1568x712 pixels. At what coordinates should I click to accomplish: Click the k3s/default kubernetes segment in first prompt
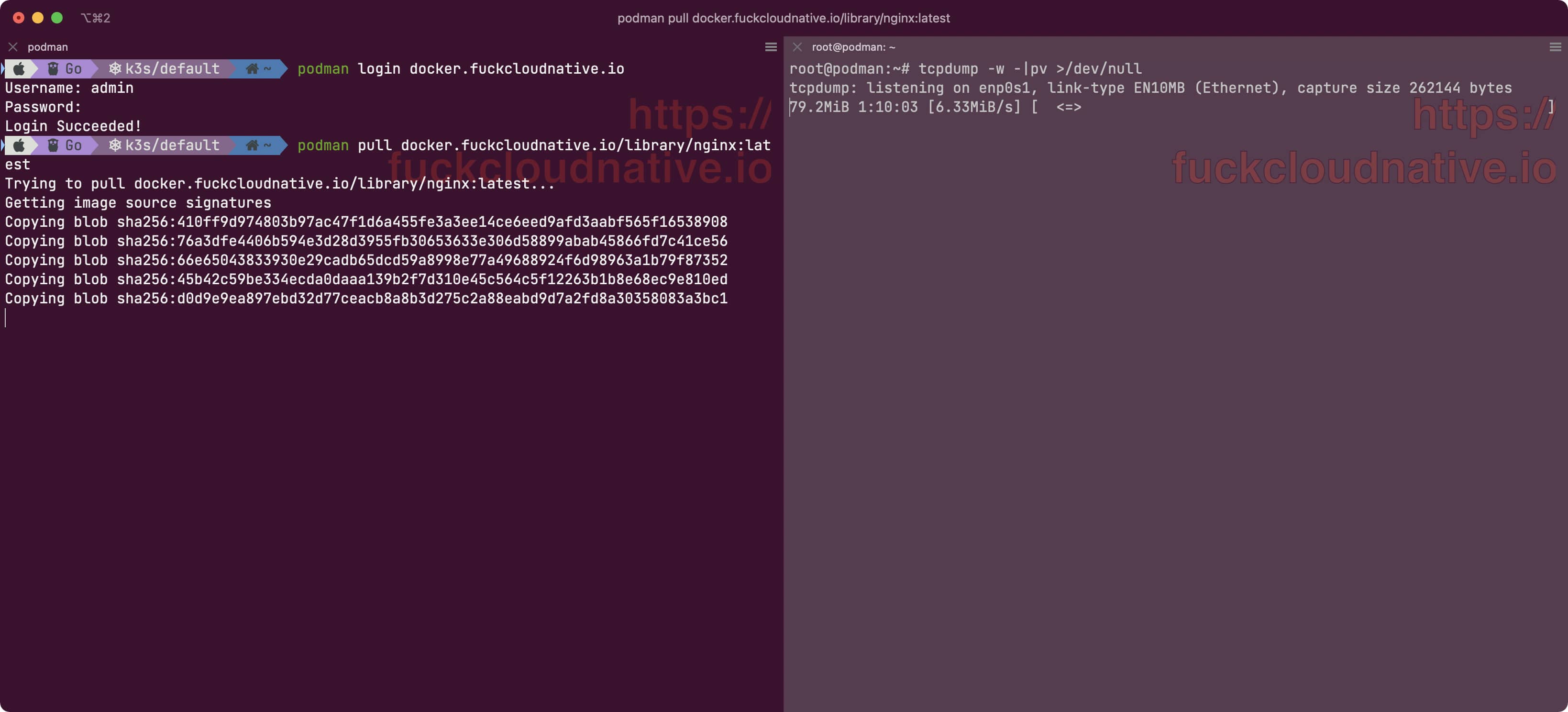click(x=165, y=69)
